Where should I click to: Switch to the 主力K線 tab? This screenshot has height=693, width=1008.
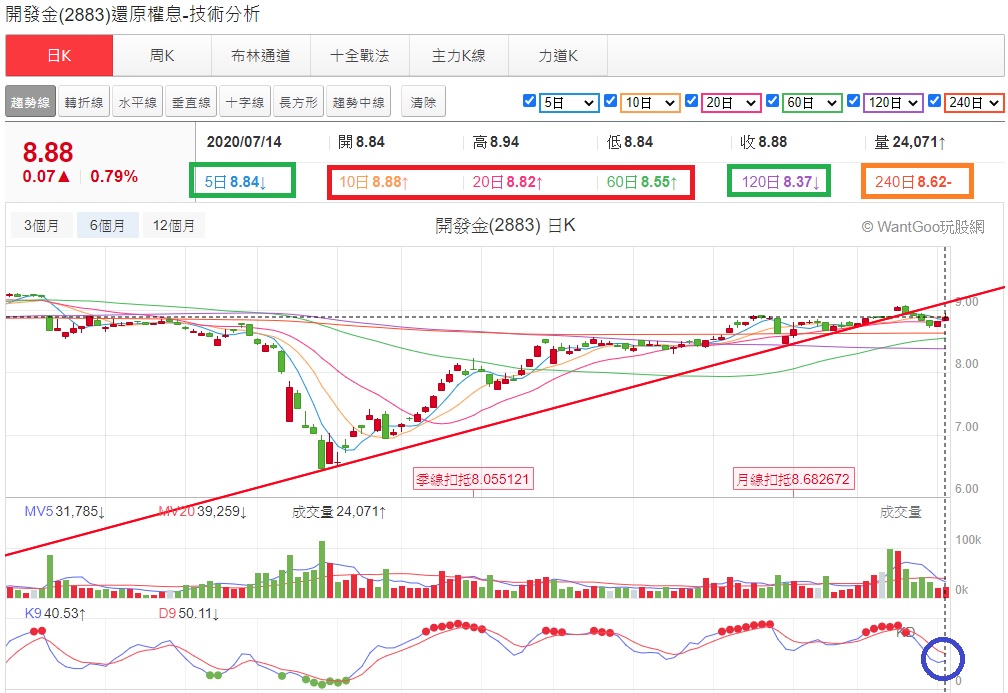(x=459, y=56)
